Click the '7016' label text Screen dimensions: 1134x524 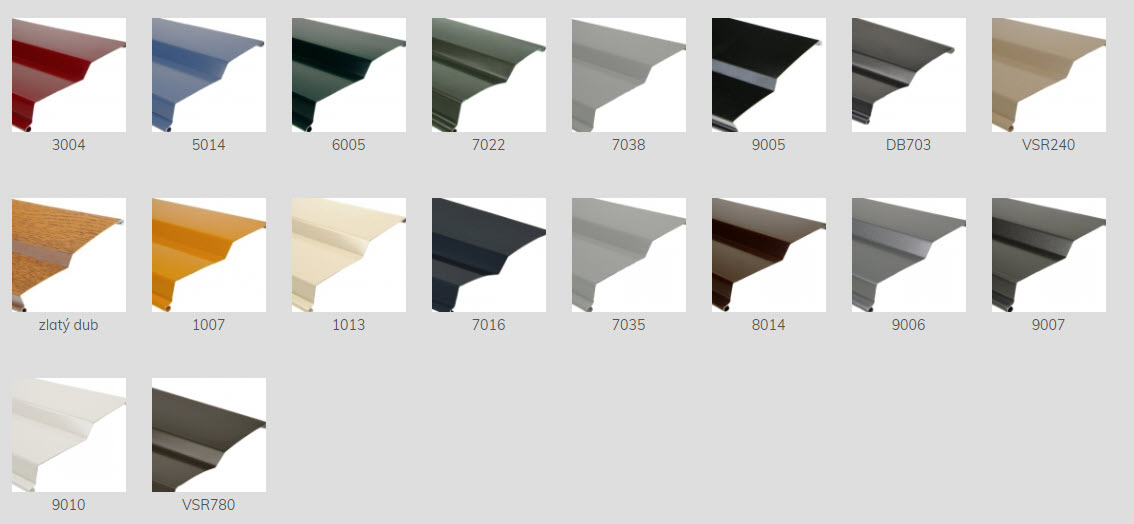[x=489, y=325]
